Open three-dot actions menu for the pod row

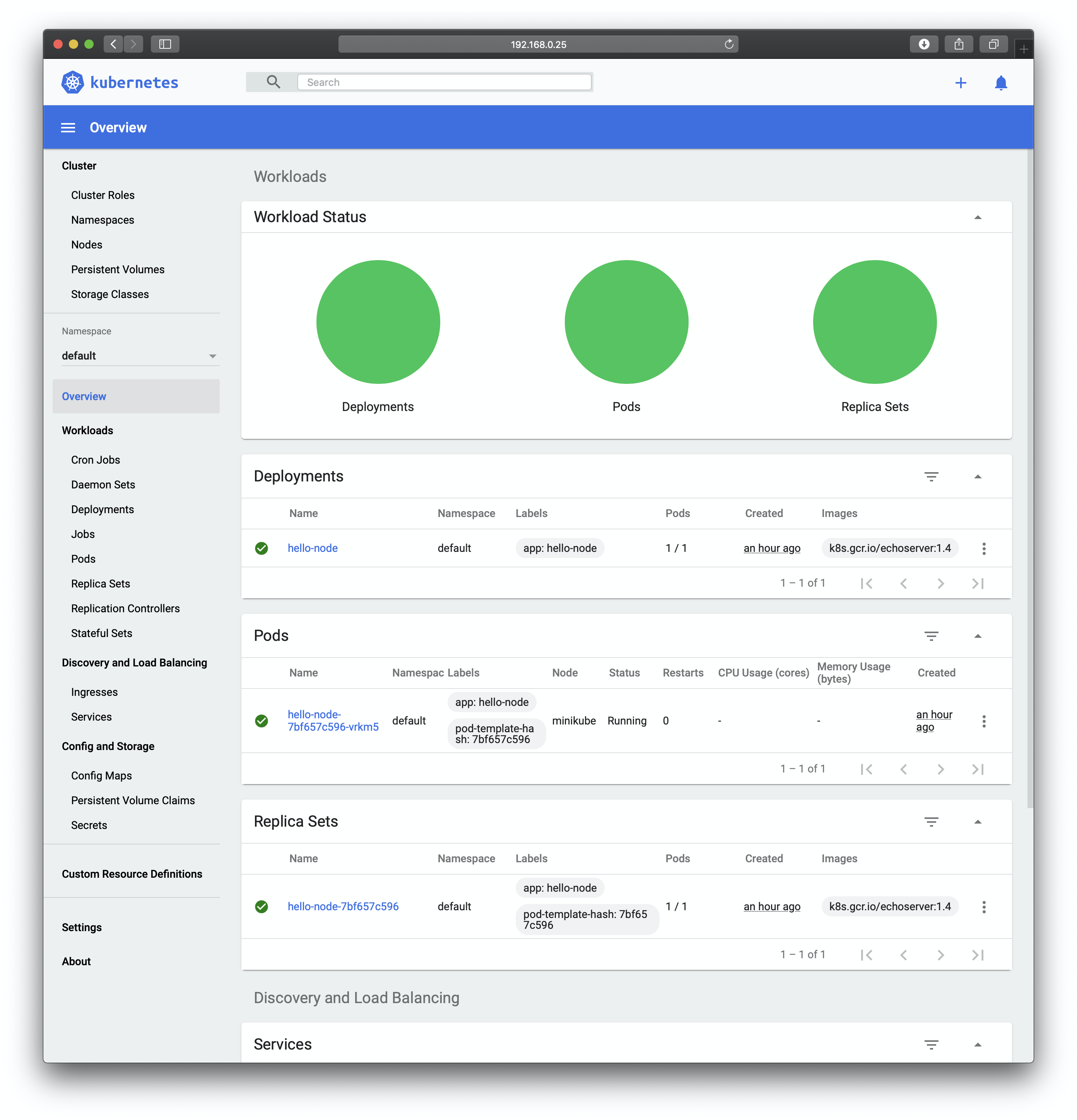pos(983,721)
